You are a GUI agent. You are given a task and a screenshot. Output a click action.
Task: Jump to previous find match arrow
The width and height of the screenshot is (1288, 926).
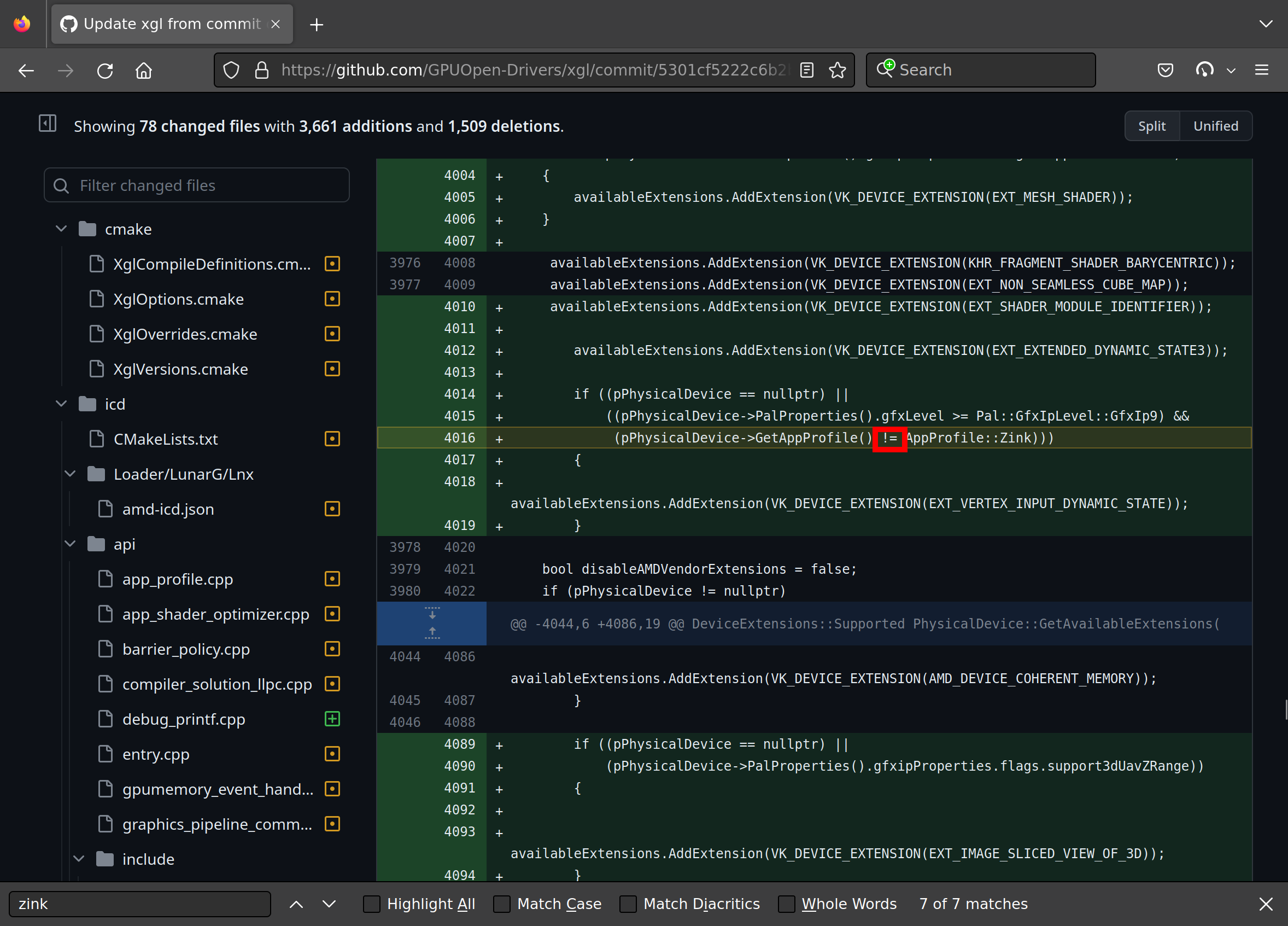click(296, 904)
